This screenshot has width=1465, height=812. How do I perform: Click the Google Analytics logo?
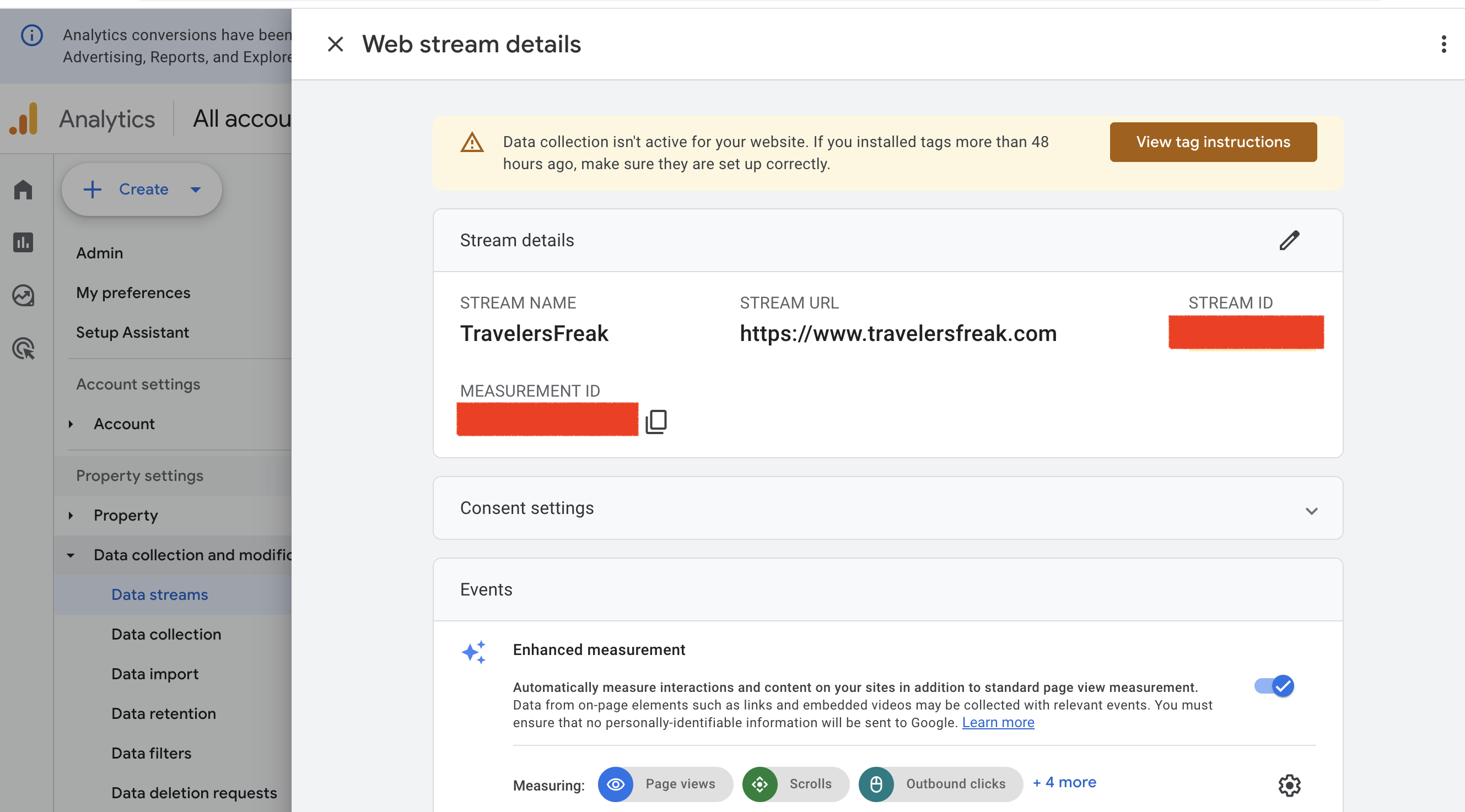click(x=23, y=118)
